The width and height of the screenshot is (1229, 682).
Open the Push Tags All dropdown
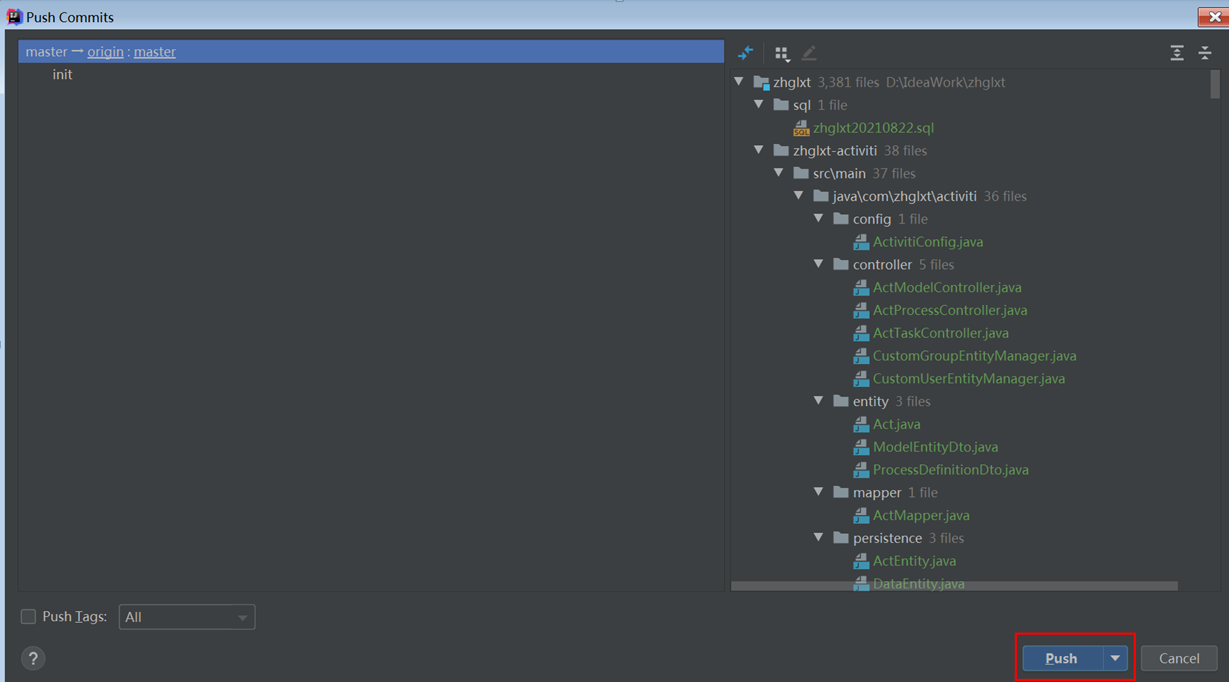pos(186,616)
